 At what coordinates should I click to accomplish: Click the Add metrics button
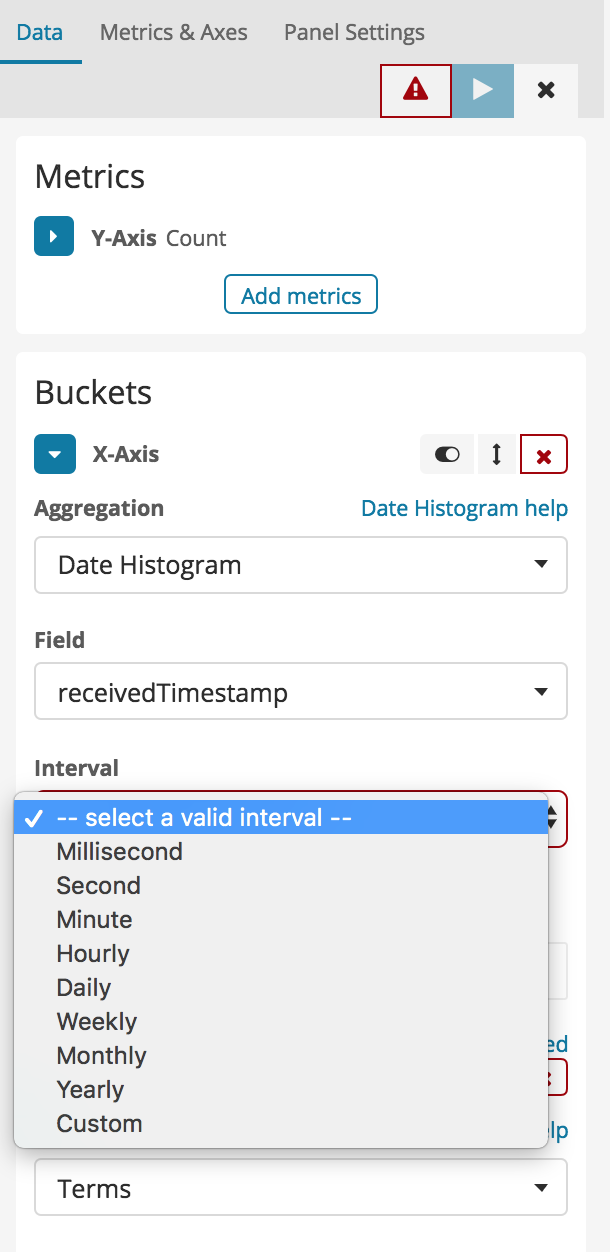[x=300, y=295]
